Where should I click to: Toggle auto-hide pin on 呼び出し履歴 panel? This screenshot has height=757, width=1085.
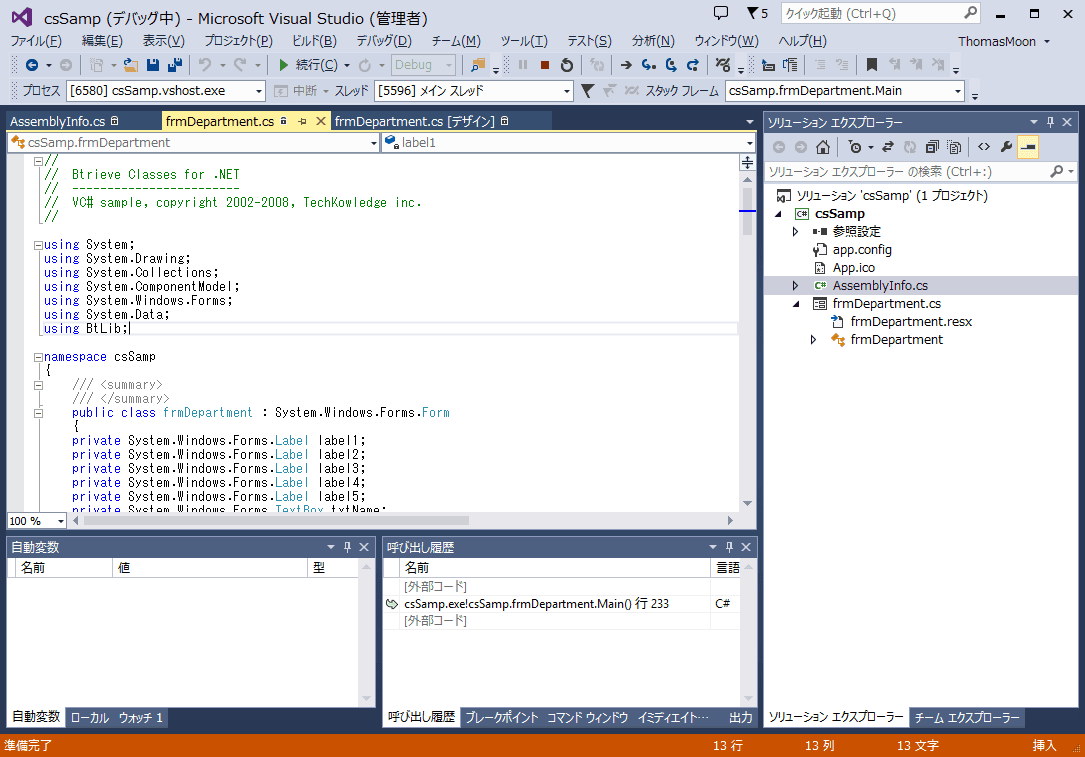tap(729, 547)
